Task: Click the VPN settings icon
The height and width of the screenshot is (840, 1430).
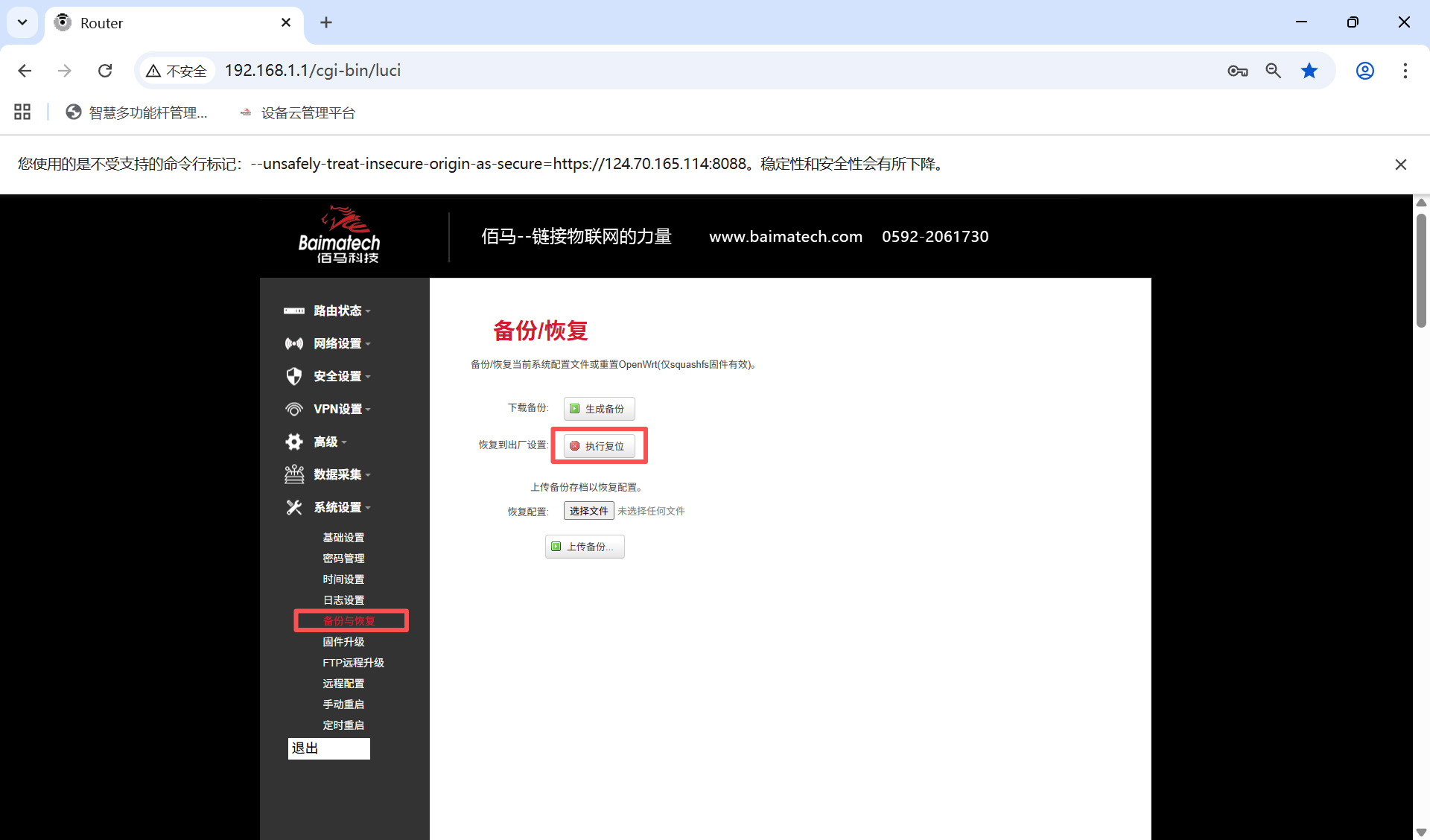Action: pyautogui.click(x=294, y=409)
